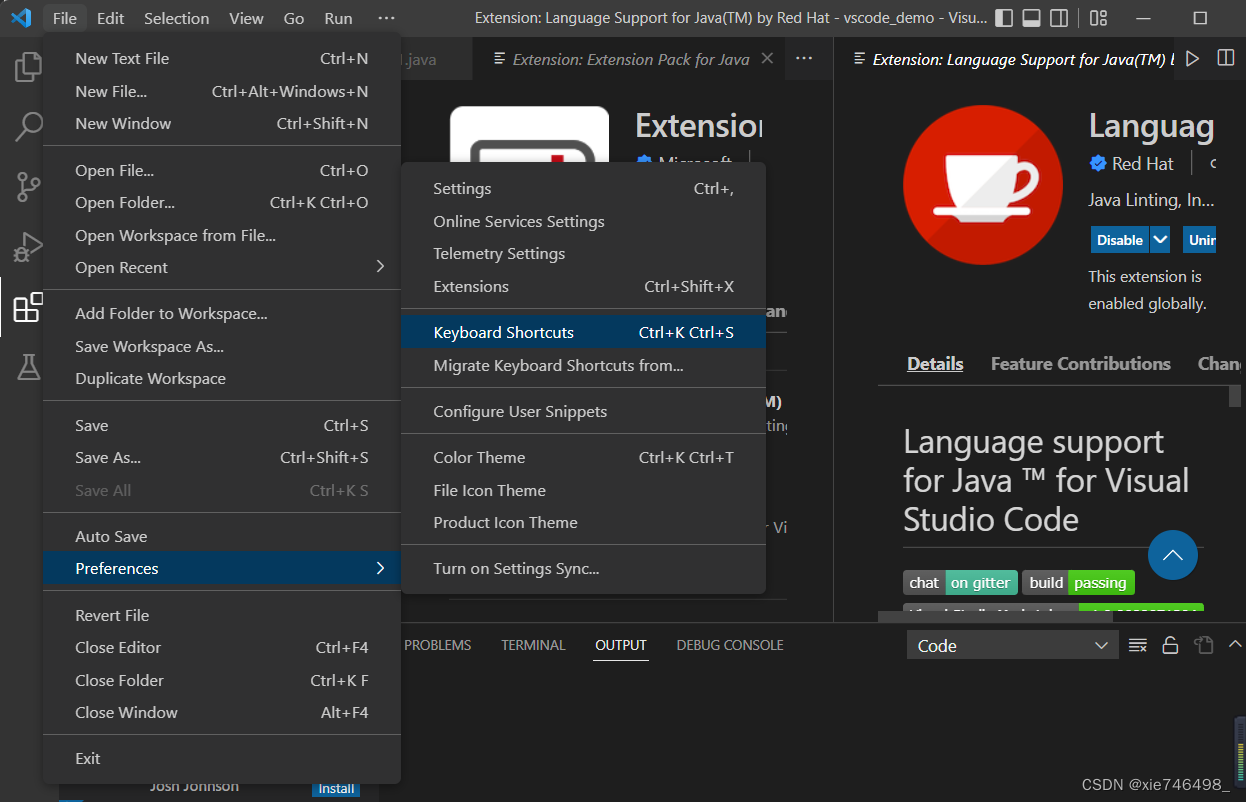Switch to the PROBLEMS panel tab
This screenshot has height=802, width=1246.
pos(437,645)
